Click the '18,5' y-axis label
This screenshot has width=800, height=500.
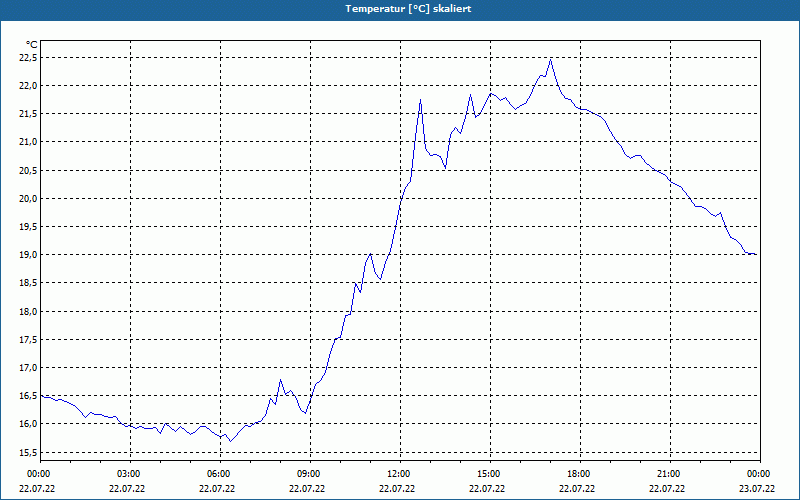point(28,283)
